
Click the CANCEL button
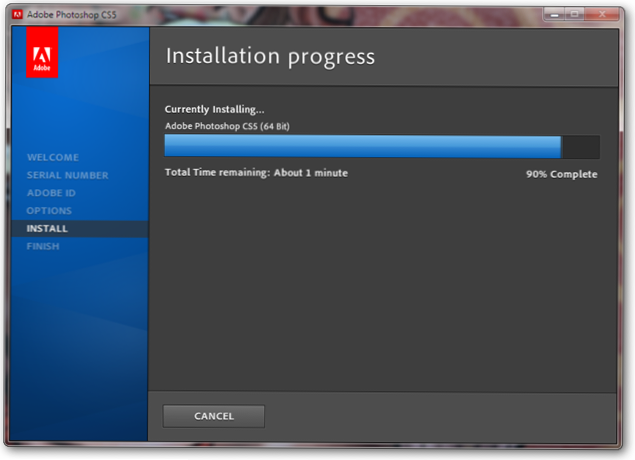[214, 416]
